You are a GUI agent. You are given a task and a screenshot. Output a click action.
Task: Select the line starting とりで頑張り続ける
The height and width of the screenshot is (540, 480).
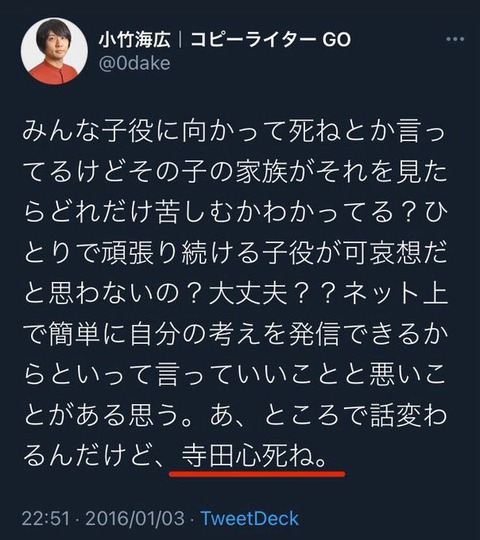click(x=236, y=252)
